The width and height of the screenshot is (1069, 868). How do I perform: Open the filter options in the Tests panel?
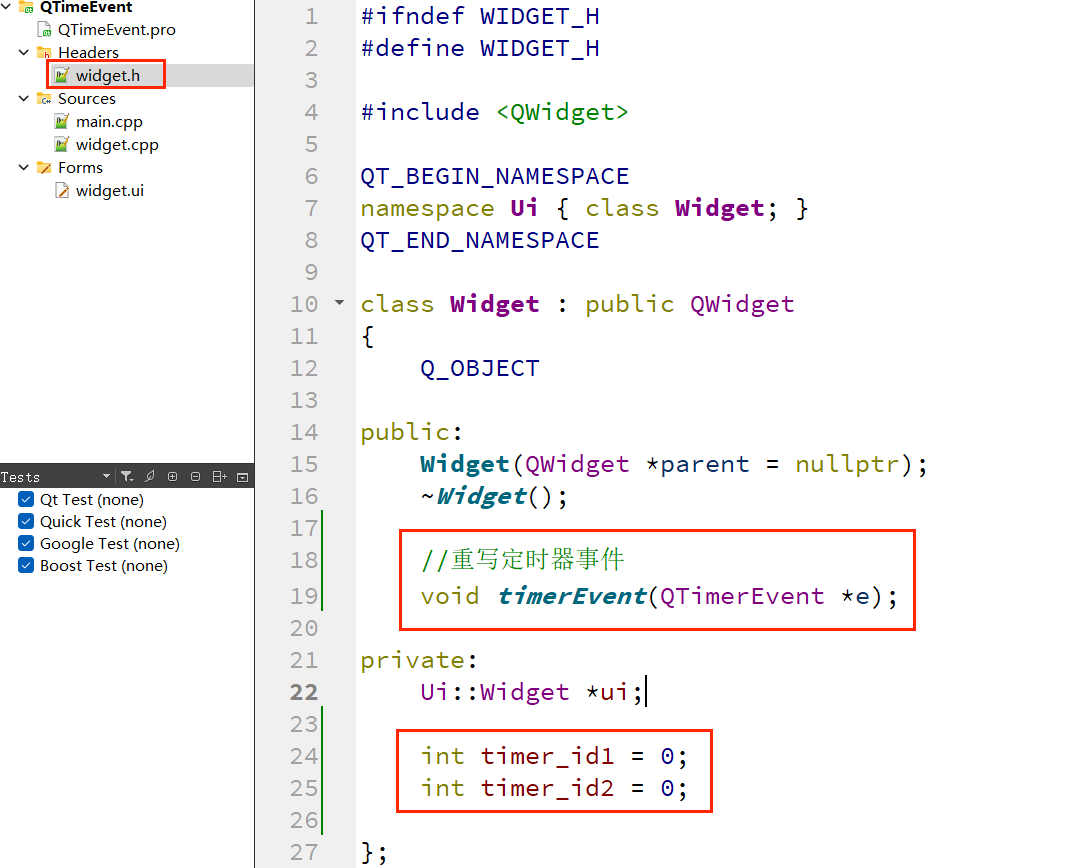click(x=127, y=477)
